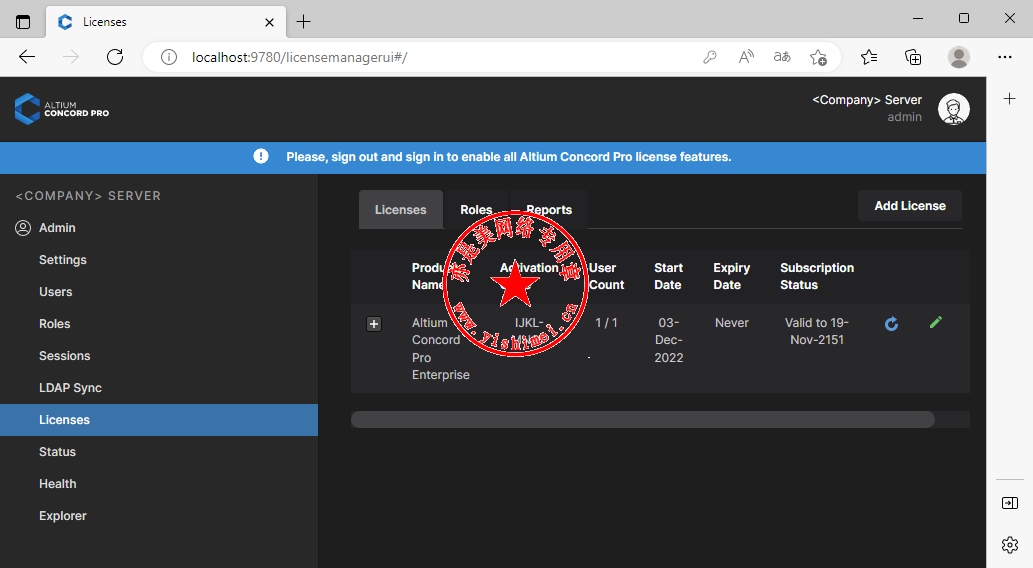Click the browser profile icon
This screenshot has width=1033, height=568.
[x=959, y=57]
